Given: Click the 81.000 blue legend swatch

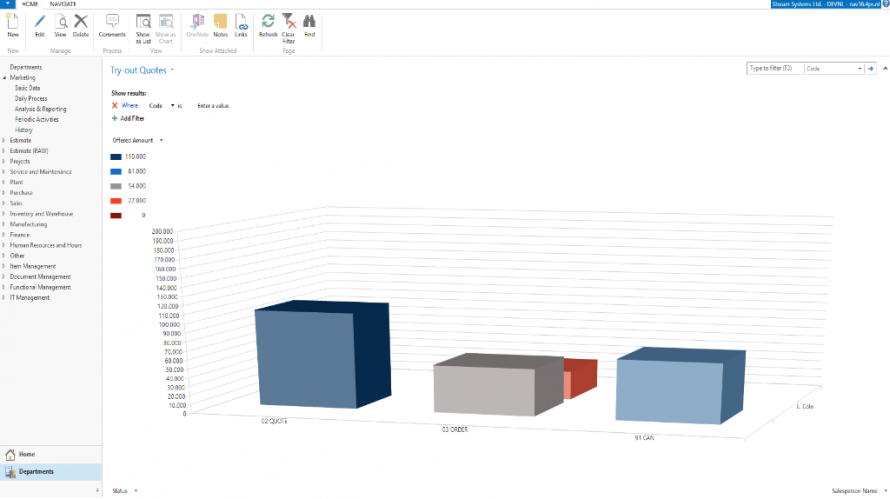Looking at the screenshot, I should (x=116, y=171).
